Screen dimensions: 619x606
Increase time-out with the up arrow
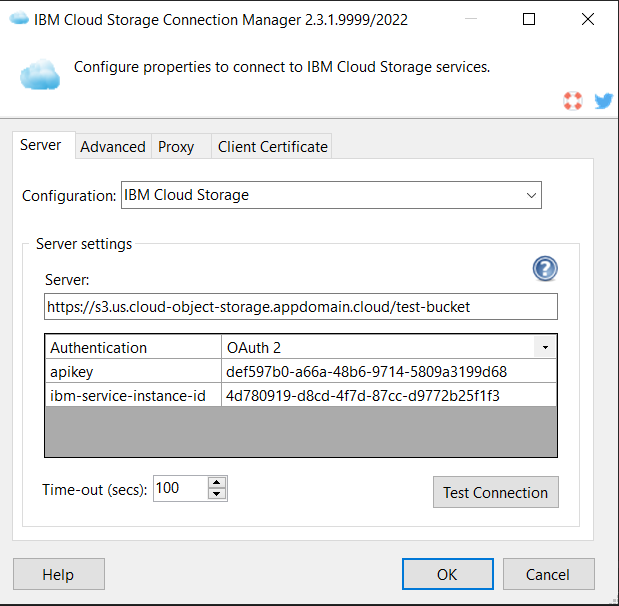(217, 482)
